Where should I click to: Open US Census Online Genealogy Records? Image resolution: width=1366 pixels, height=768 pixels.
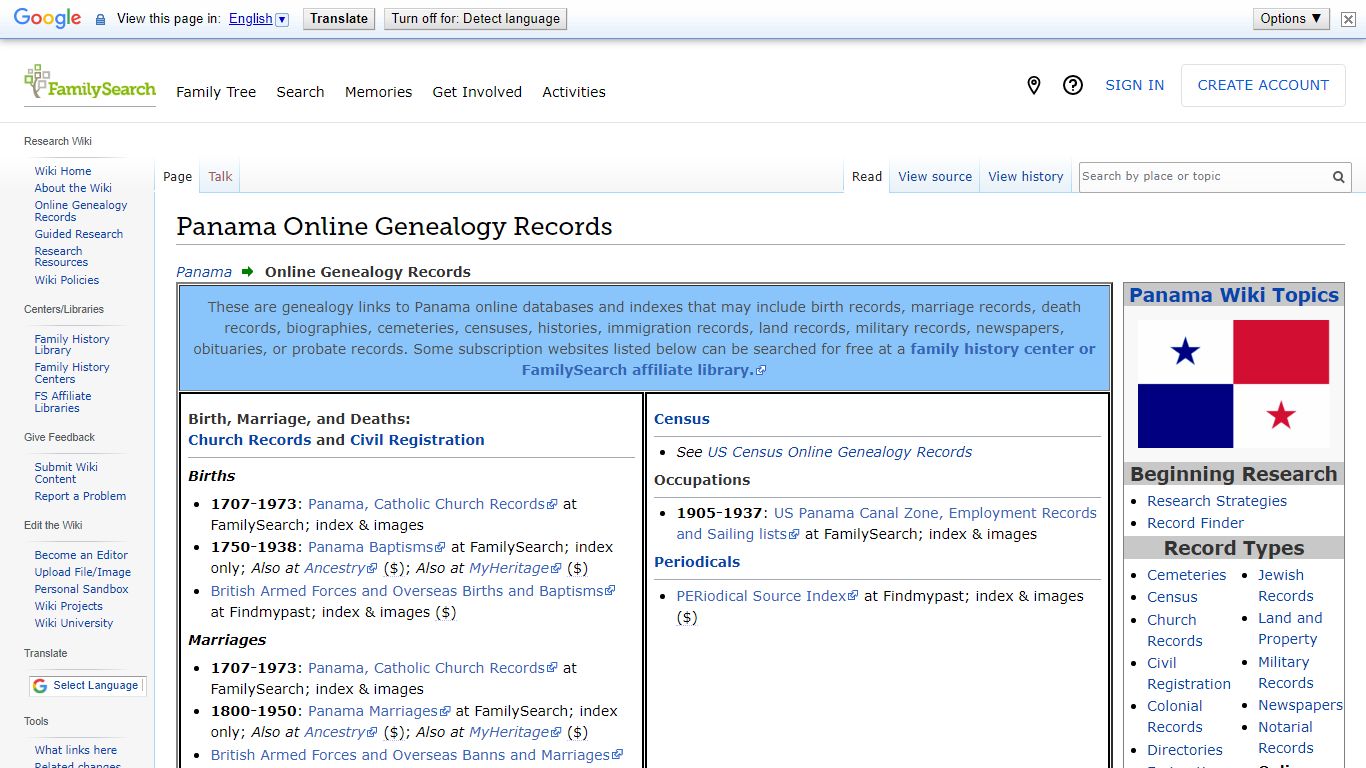point(840,452)
